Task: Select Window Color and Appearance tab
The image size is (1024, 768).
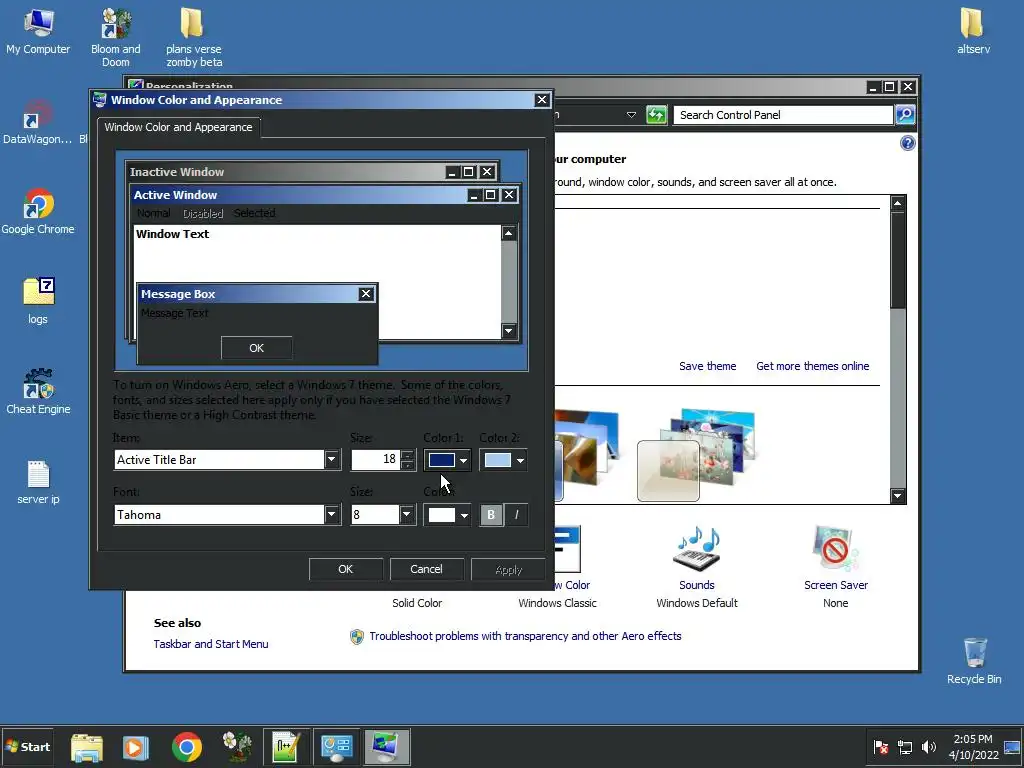Action: (x=178, y=127)
